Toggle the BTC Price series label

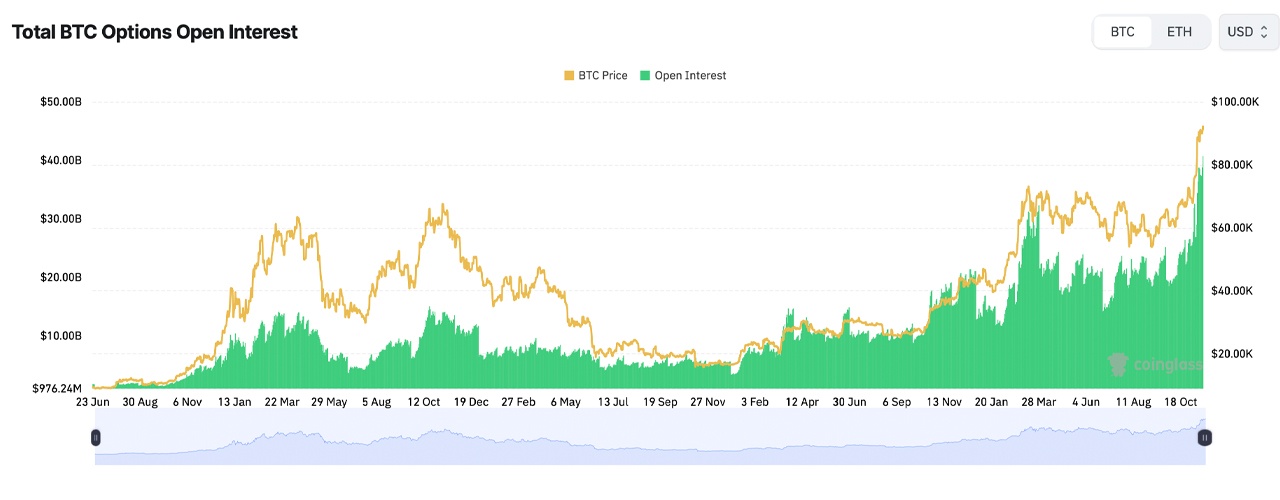[x=603, y=76]
